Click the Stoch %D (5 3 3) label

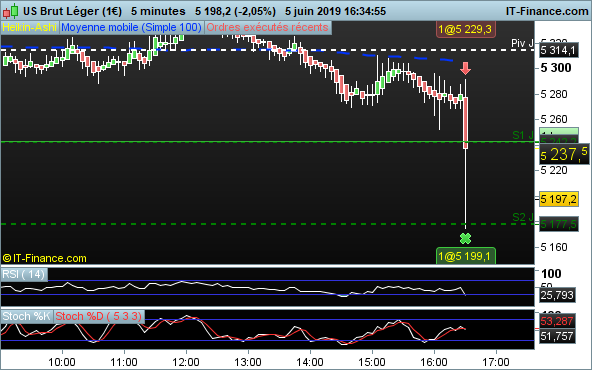point(99,316)
